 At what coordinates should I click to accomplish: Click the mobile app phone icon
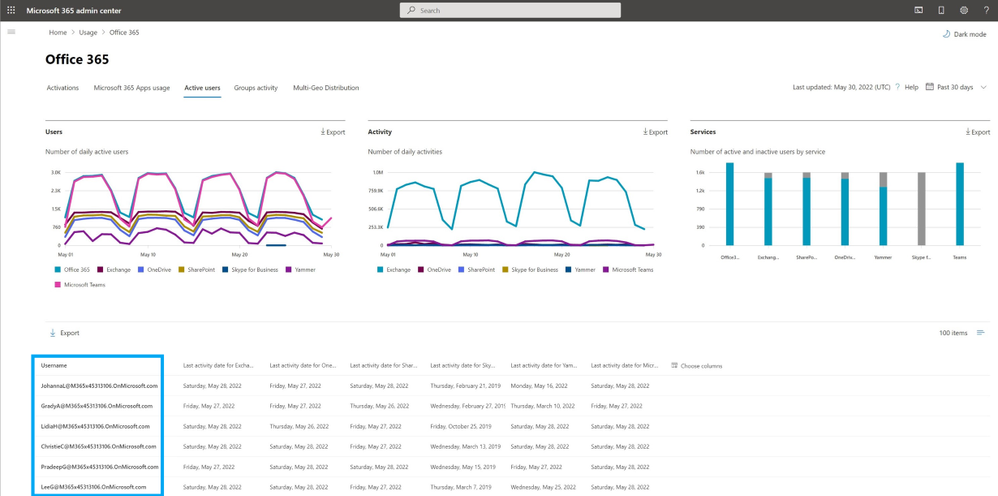pyautogui.click(x=941, y=10)
